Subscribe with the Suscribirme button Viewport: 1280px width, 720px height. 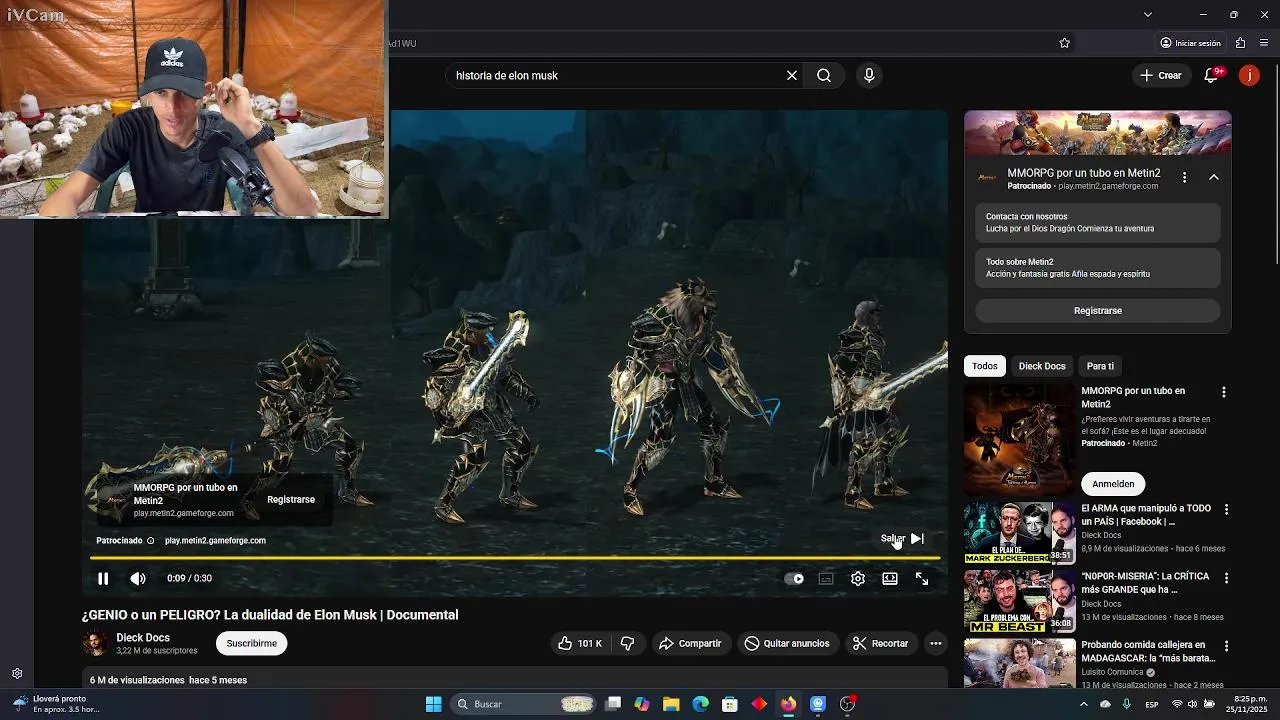251,643
